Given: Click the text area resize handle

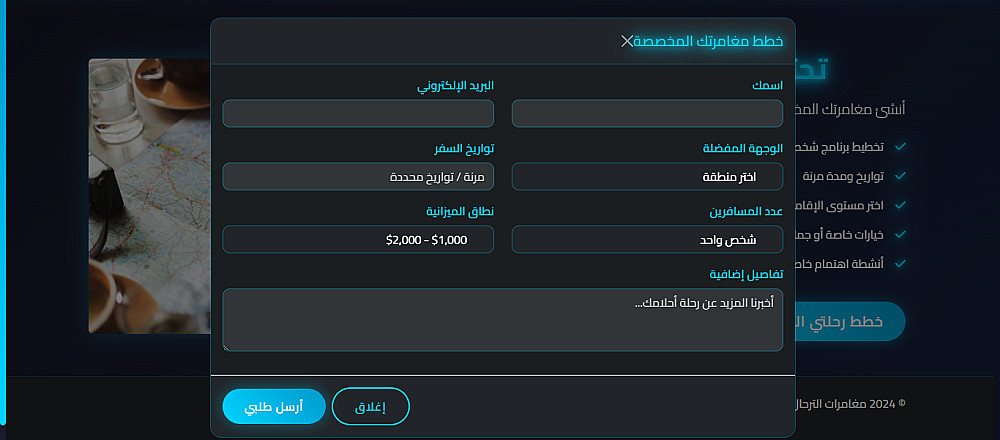Looking at the screenshot, I should point(227,347).
